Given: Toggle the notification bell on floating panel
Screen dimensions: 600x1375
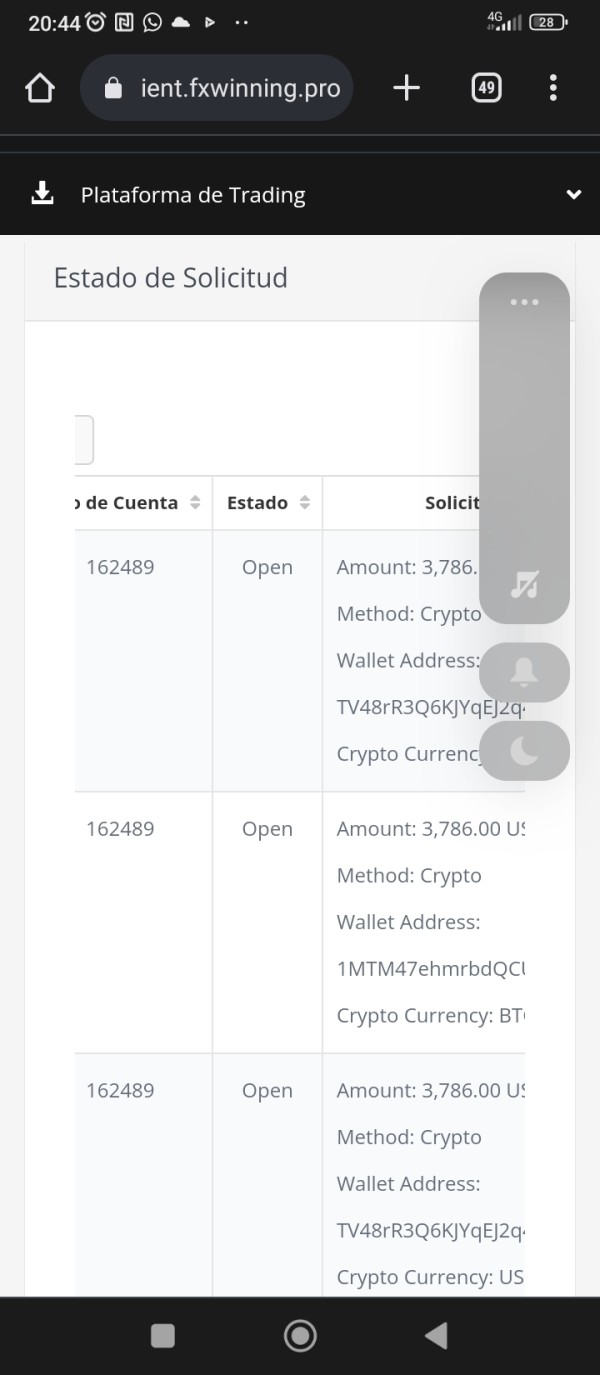Looking at the screenshot, I should point(524,672).
